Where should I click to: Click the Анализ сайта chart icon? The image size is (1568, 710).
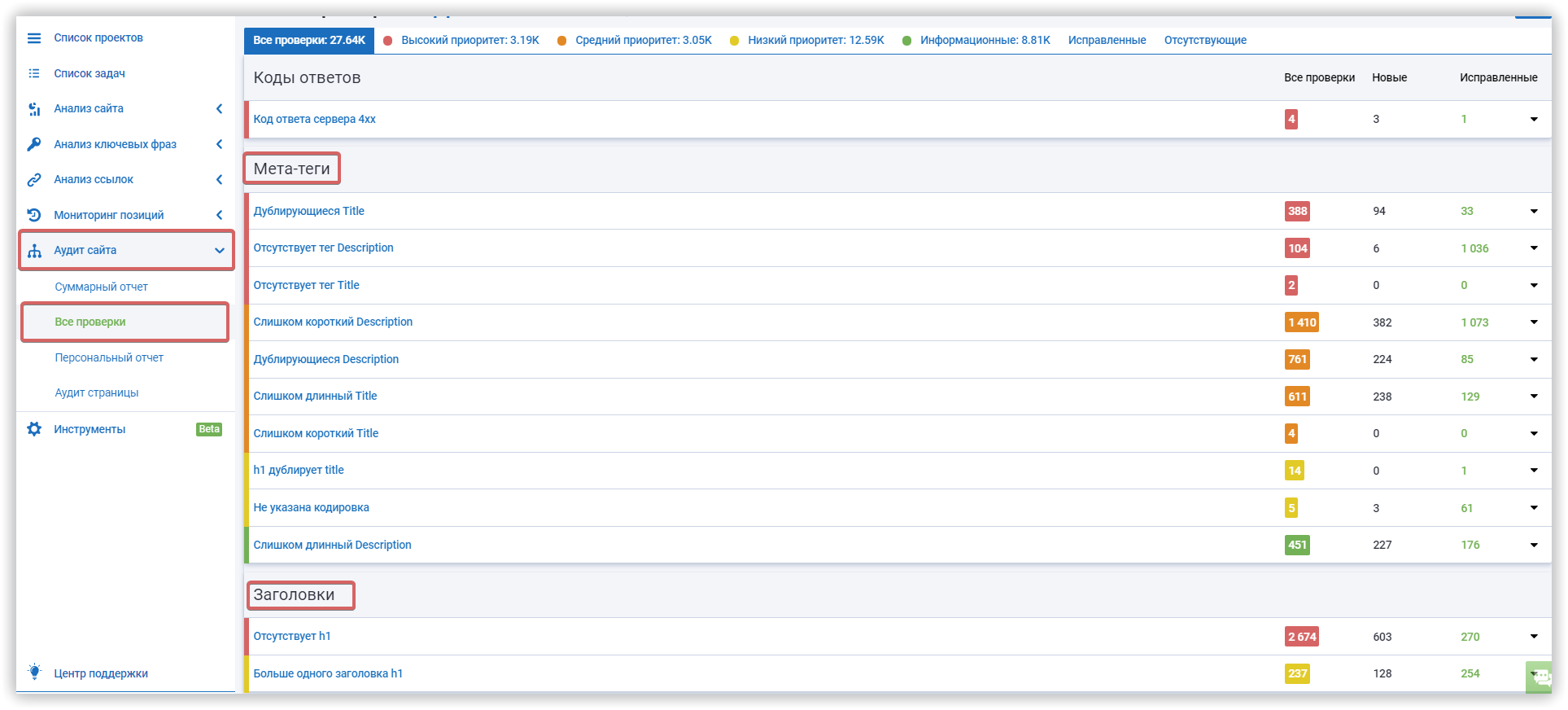click(34, 109)
